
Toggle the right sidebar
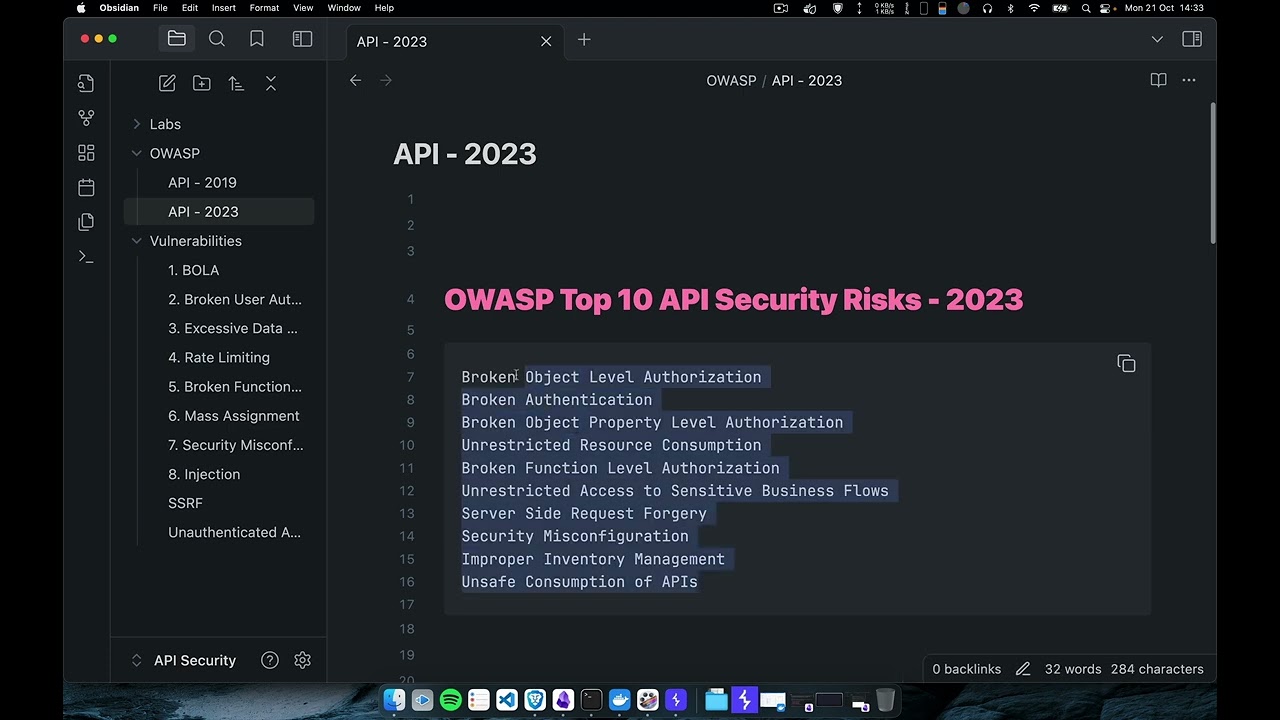(1192, 39)
